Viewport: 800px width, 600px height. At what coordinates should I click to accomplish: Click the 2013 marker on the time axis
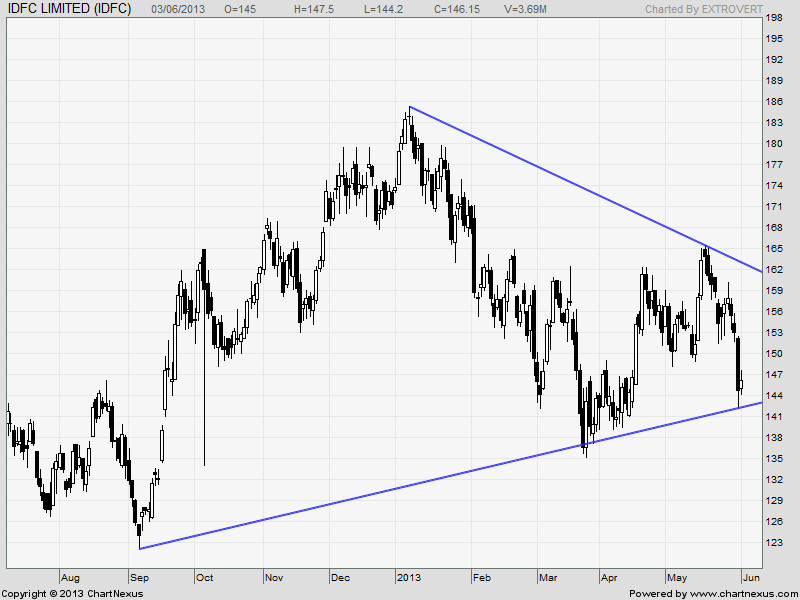[408, 577]
